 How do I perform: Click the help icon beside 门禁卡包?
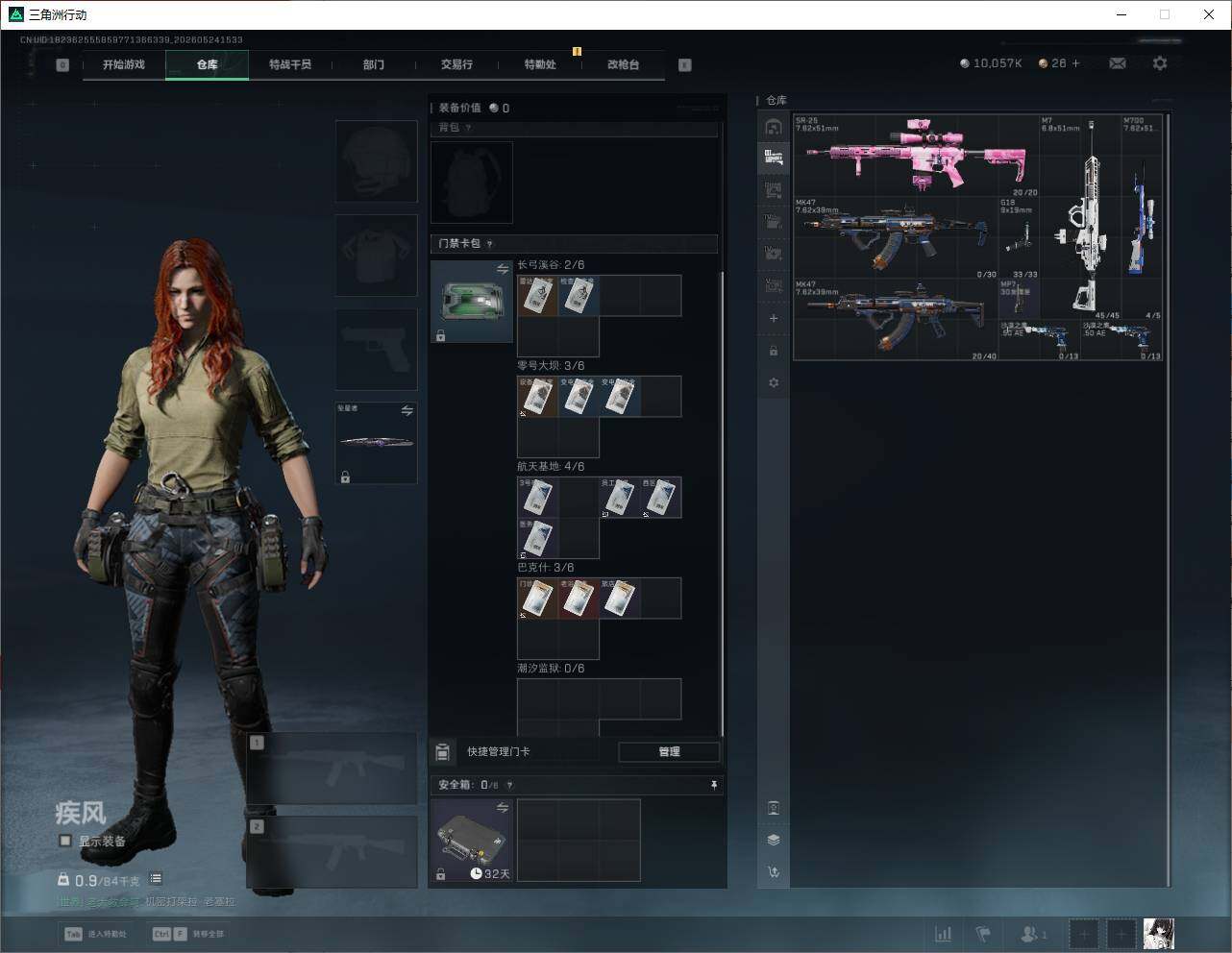pos(489,244)
